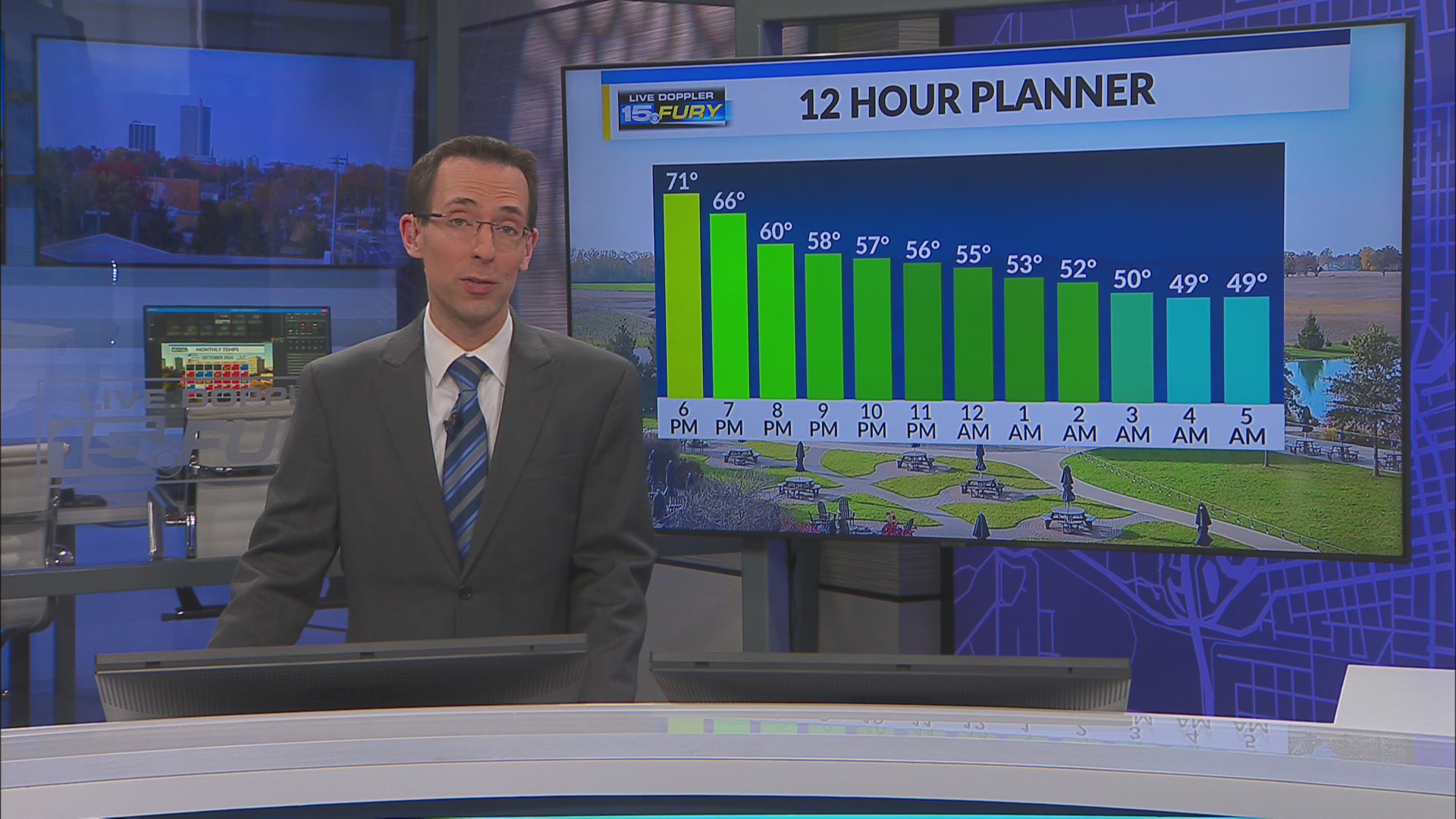Screen dimensions: 1456x819
Task: Click the 4 AM time label
Action: [1190, 426]
